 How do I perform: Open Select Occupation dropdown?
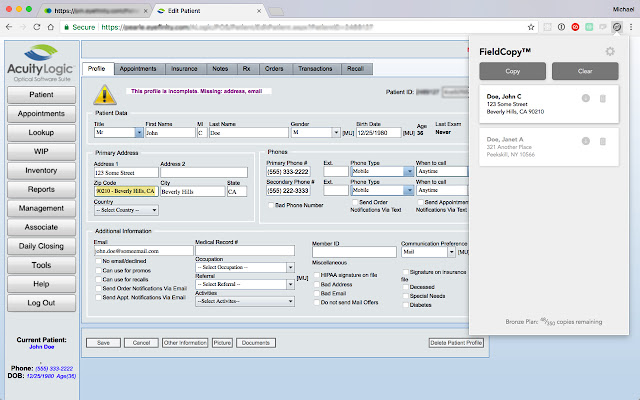[x=245, y=267]
